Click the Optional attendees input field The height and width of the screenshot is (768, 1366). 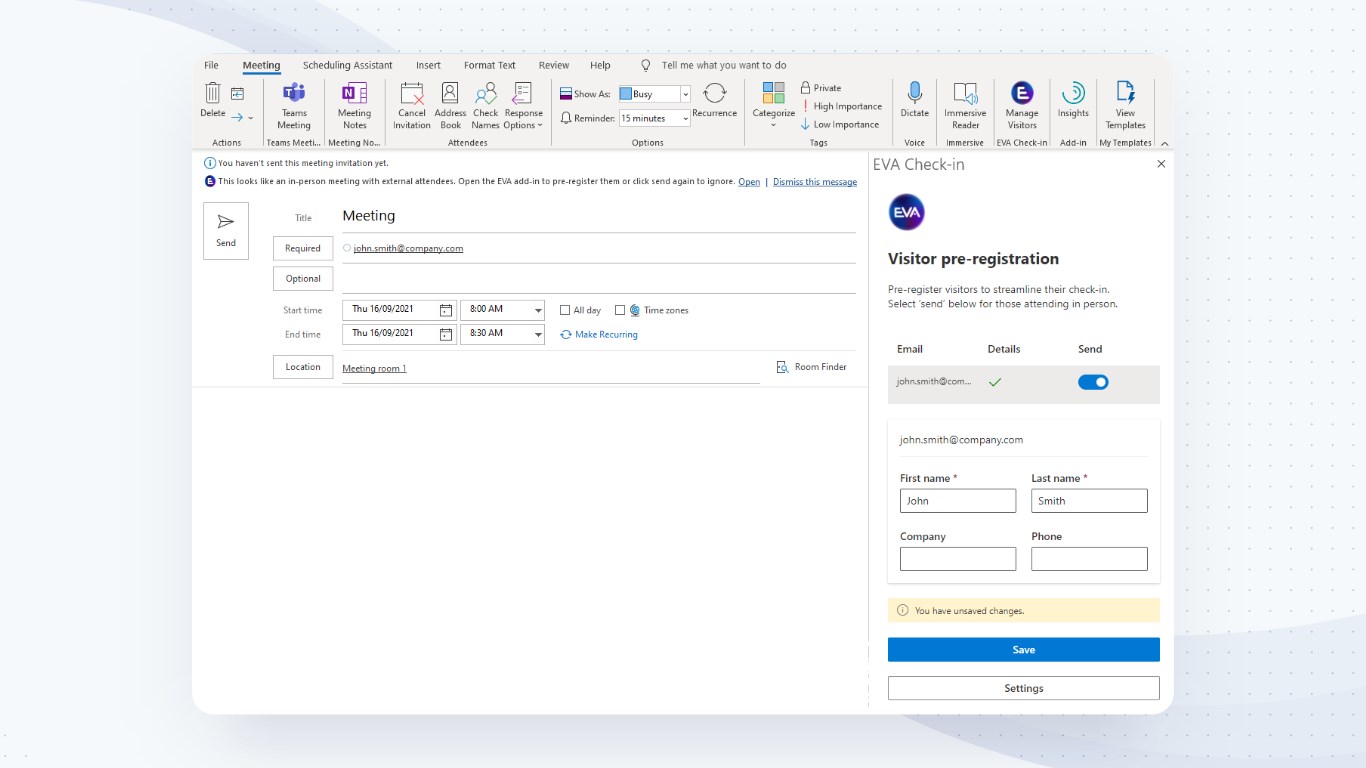[x=599, y=279]
